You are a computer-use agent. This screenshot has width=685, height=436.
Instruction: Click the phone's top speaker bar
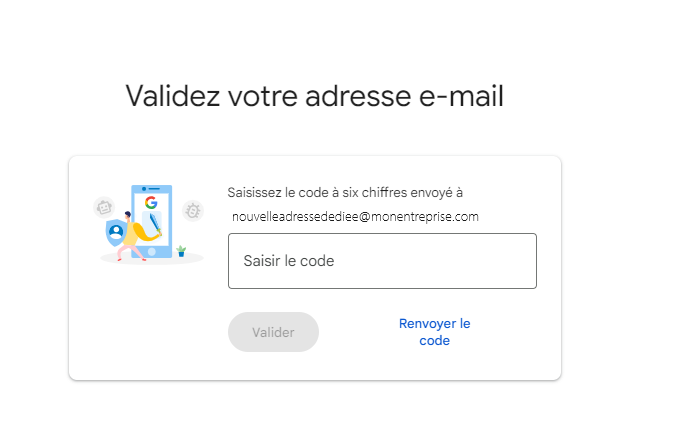coord(154,189)
